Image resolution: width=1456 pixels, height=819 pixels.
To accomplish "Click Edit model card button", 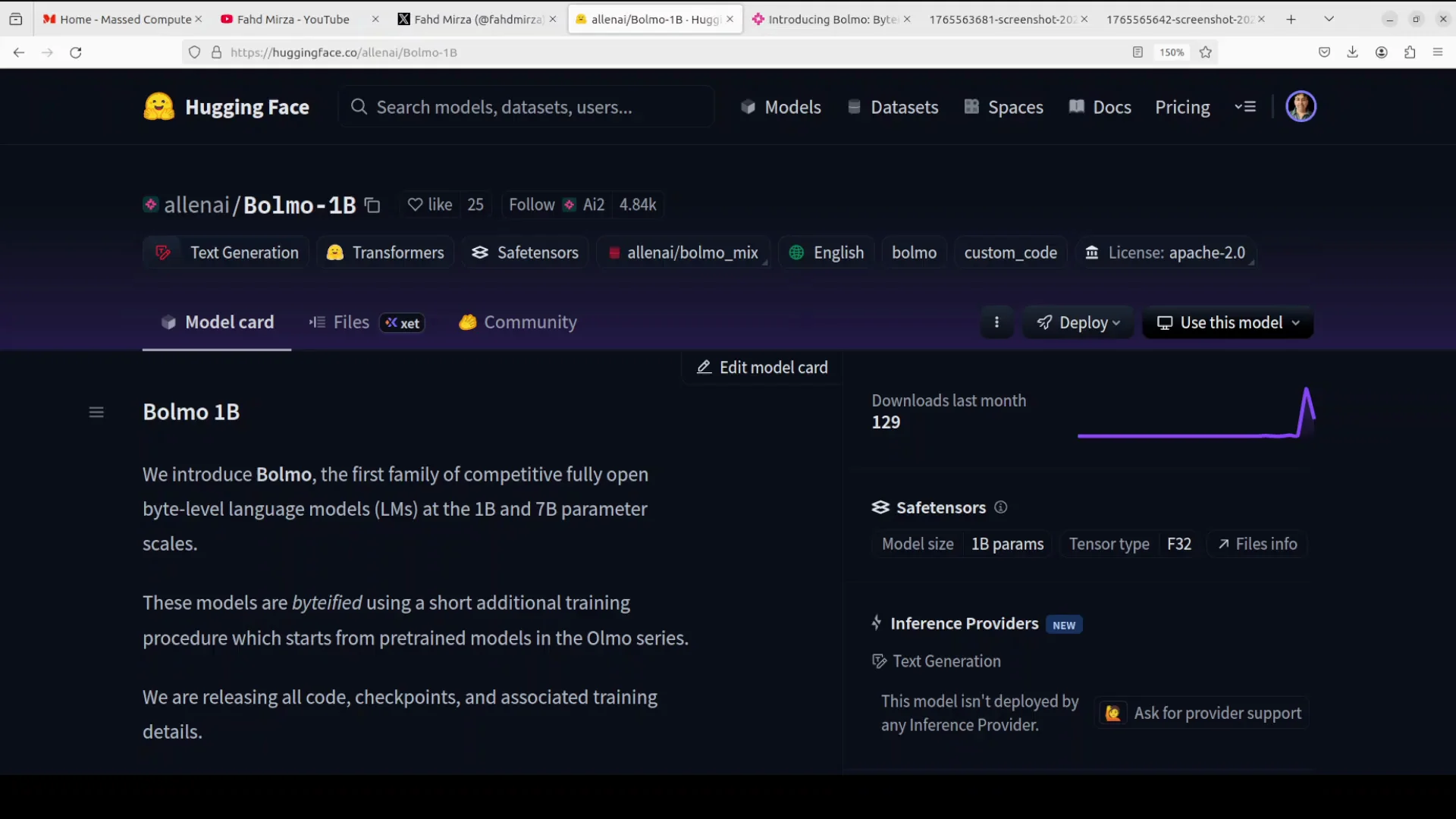I will click(762, 368).
